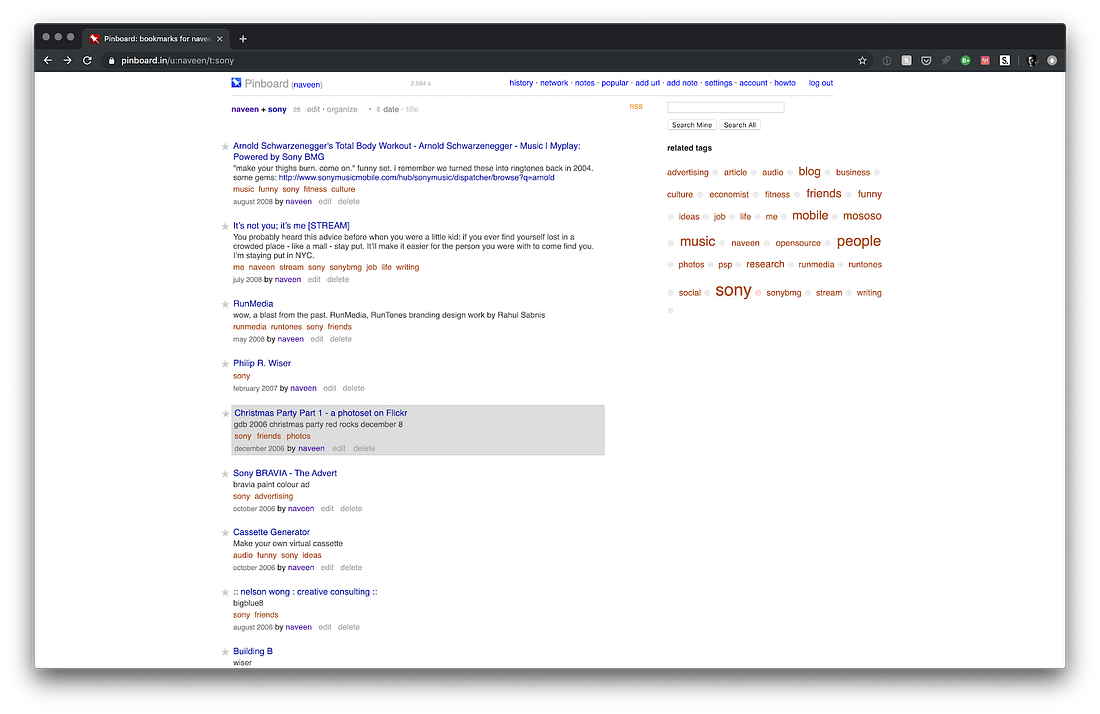Star the nelson wong creative consulting bookmark
The width and height of the screenshot is (1100, 714).
(x=225, y=593)
